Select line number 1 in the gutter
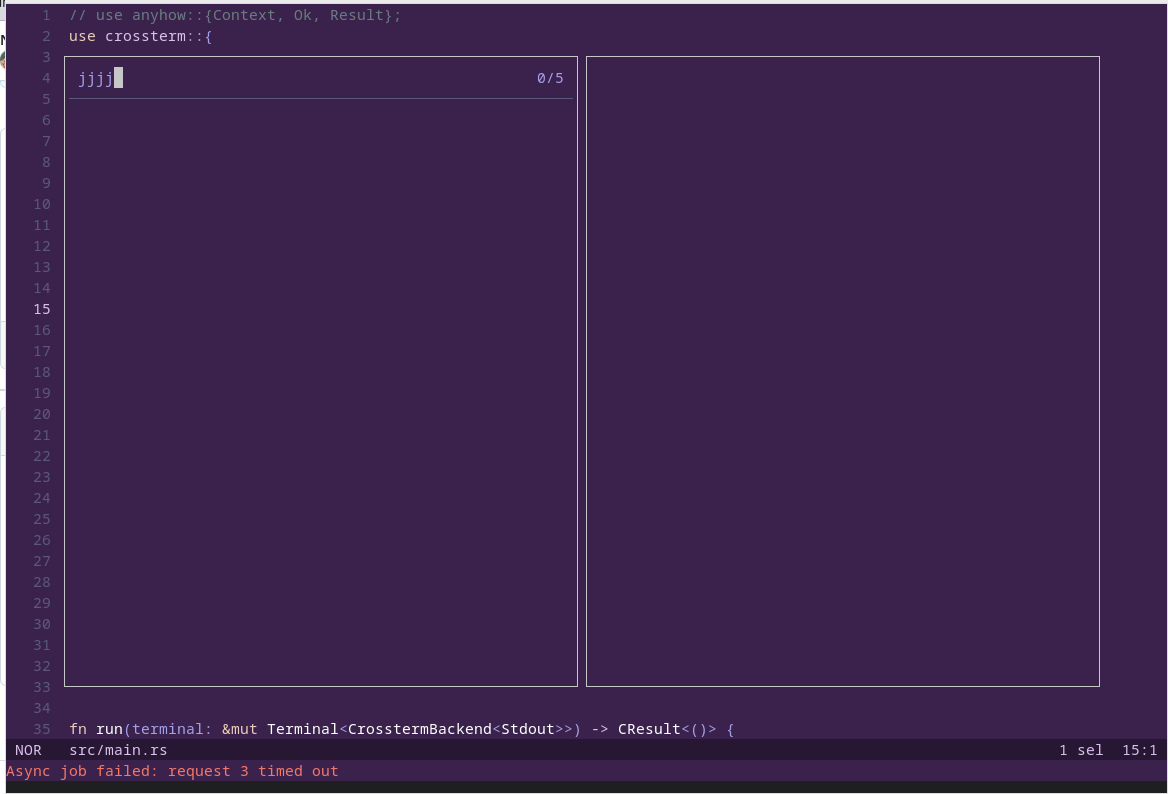The width and height of the screenshot is (1168, 794). [x=45, y=15]
